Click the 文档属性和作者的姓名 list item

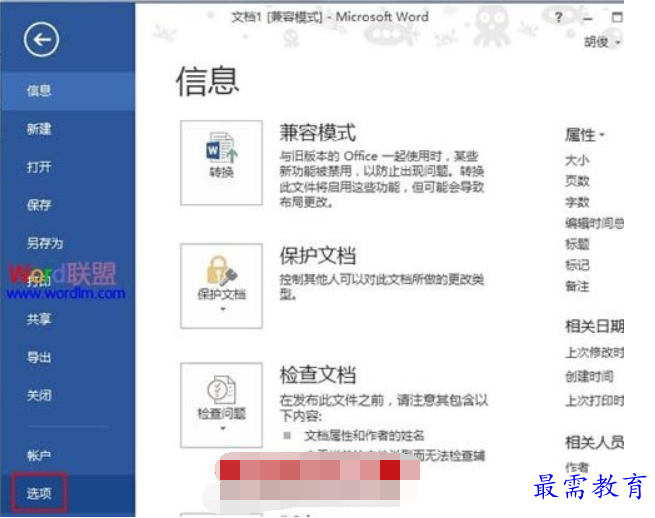coord(364,436)
